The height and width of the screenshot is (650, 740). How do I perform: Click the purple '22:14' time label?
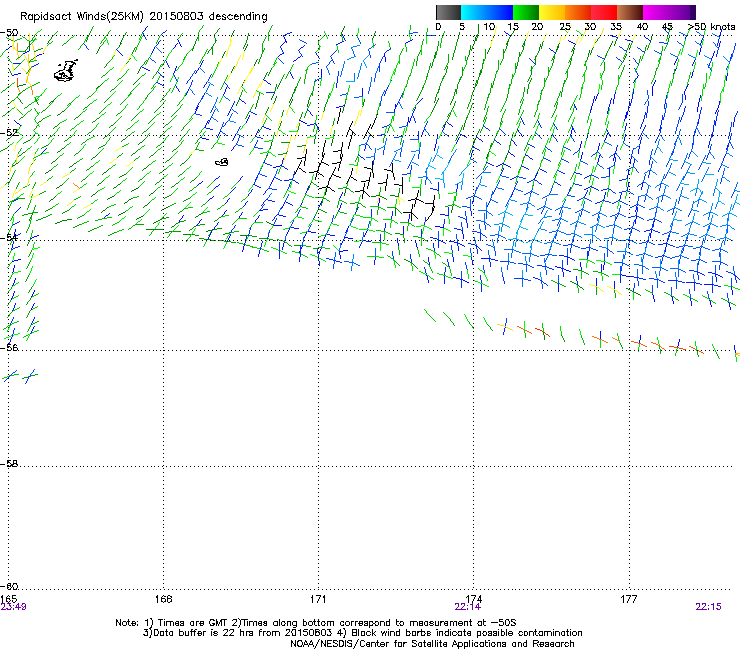click(467, 607)
